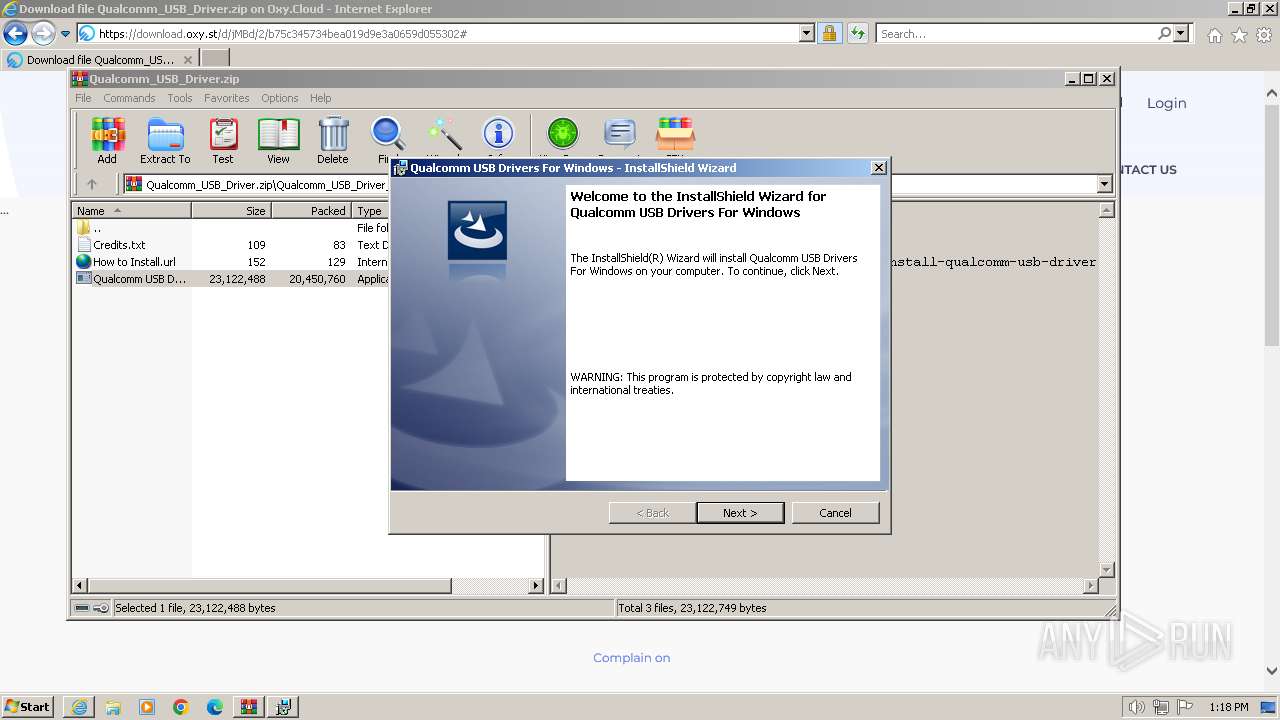Open IE favorites star icon
The image size is (1280, 720).
(x=1239, y=35)
